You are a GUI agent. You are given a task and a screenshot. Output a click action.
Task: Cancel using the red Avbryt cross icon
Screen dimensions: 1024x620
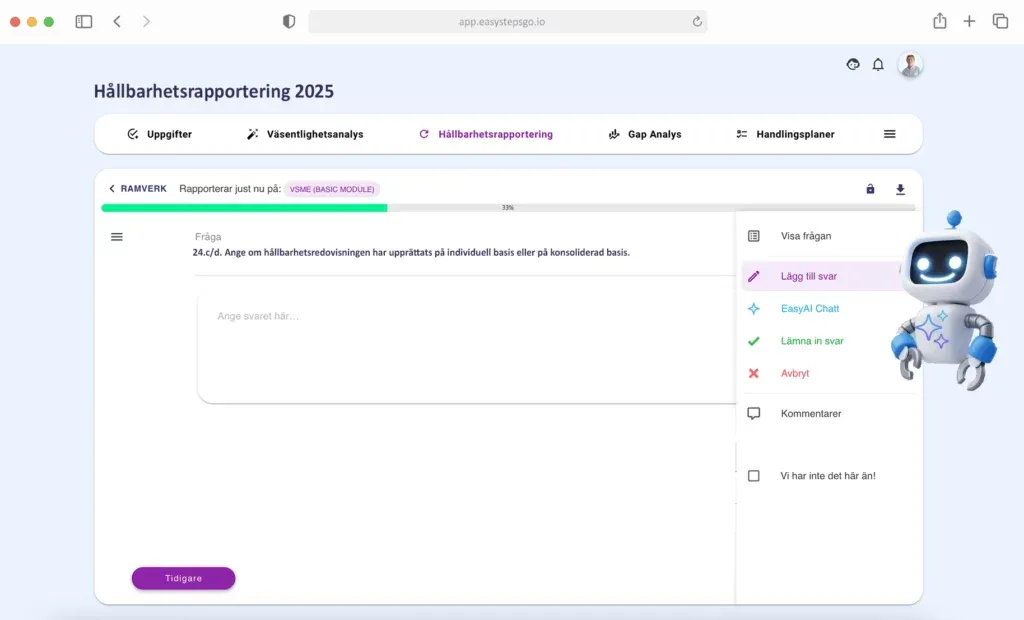[754, 372]
